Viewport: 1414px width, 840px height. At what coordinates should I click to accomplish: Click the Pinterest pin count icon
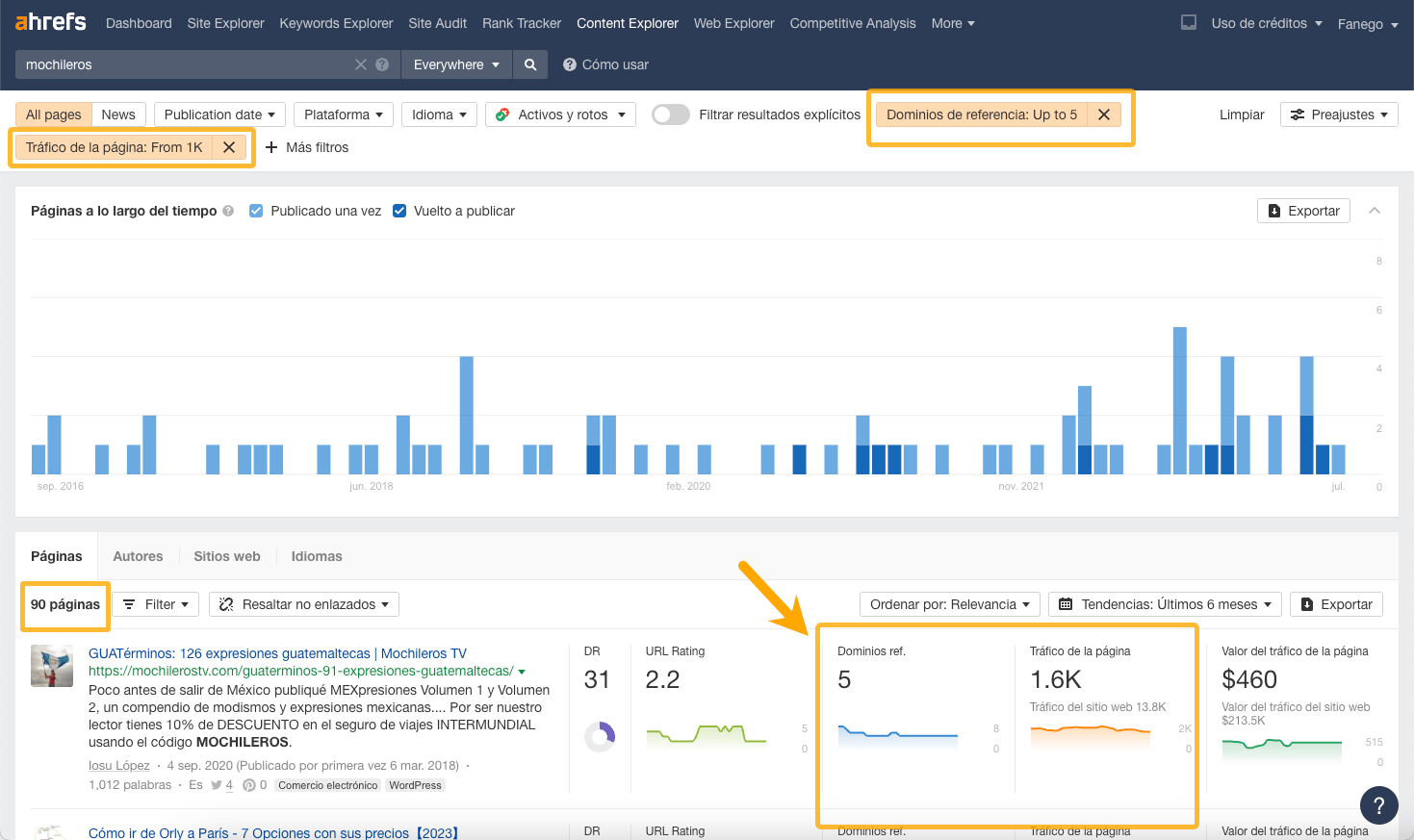tap(248, 785)
